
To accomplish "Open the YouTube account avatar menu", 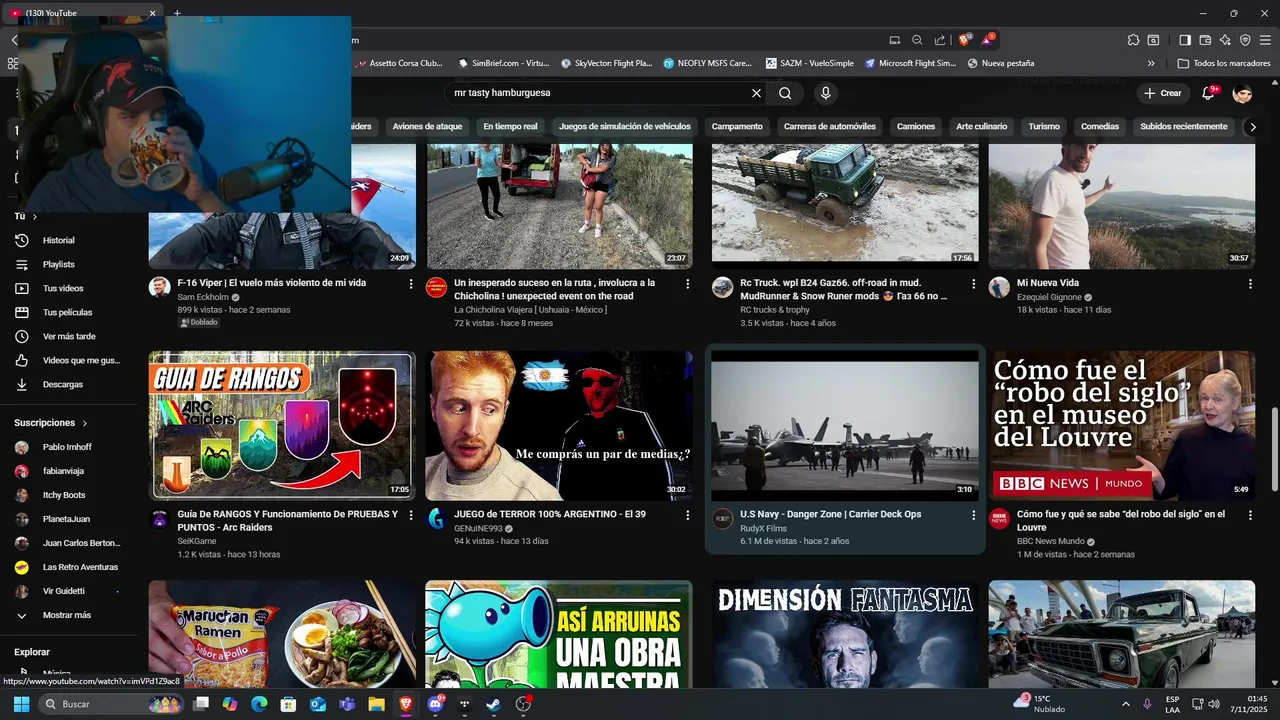I will 1243,93.
